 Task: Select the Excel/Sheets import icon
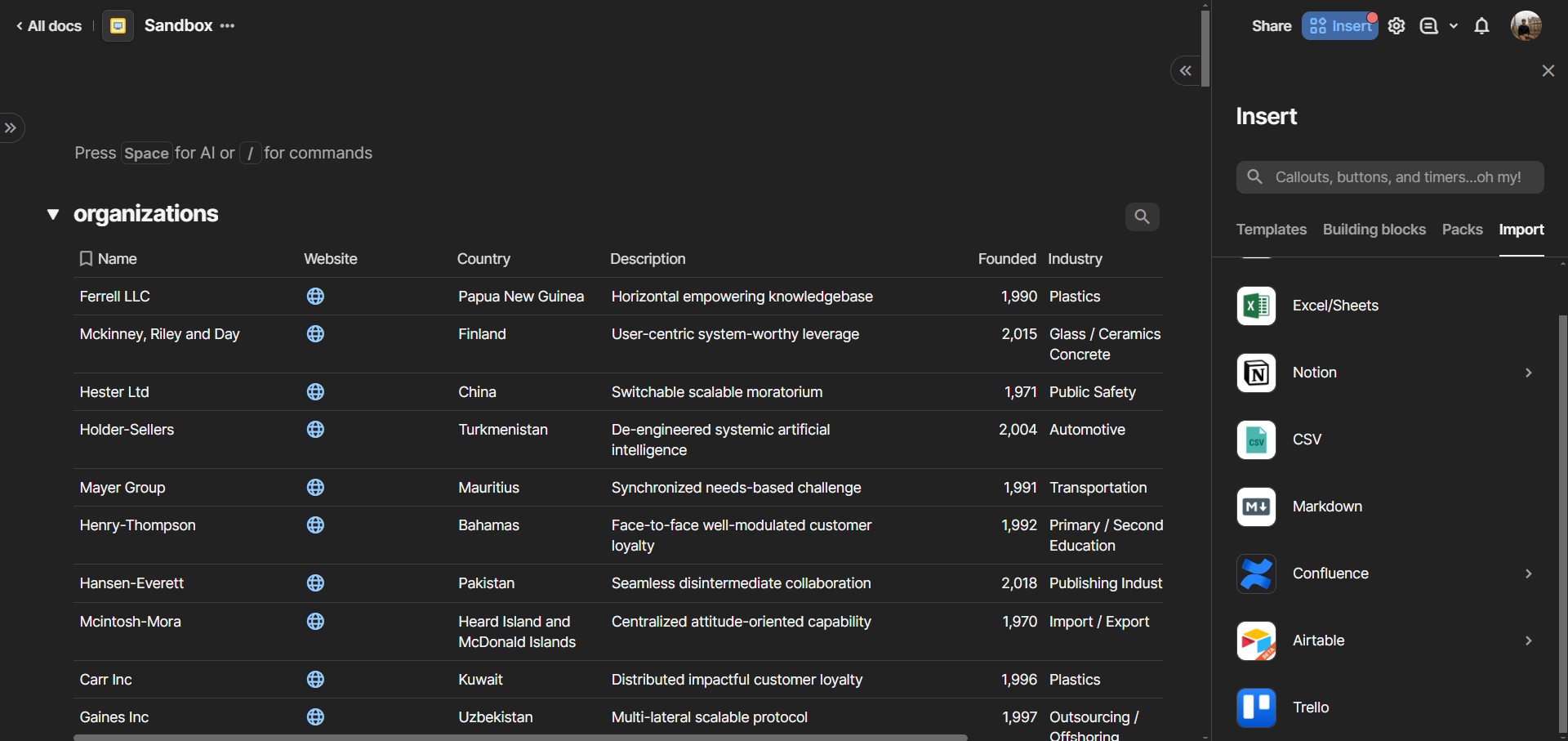click(1256, 306)
